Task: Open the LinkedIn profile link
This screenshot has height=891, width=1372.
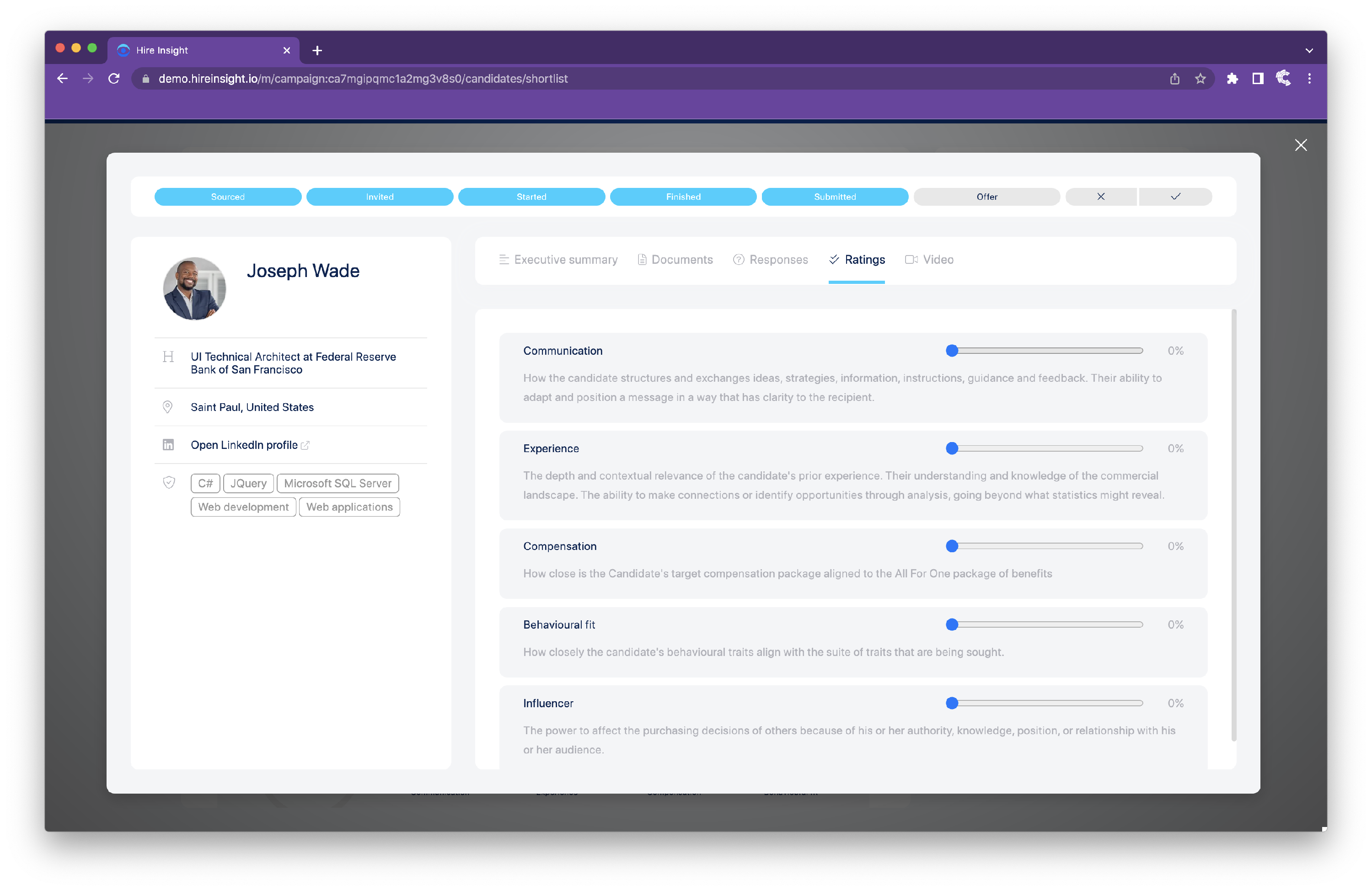Action: click(244, 444)
